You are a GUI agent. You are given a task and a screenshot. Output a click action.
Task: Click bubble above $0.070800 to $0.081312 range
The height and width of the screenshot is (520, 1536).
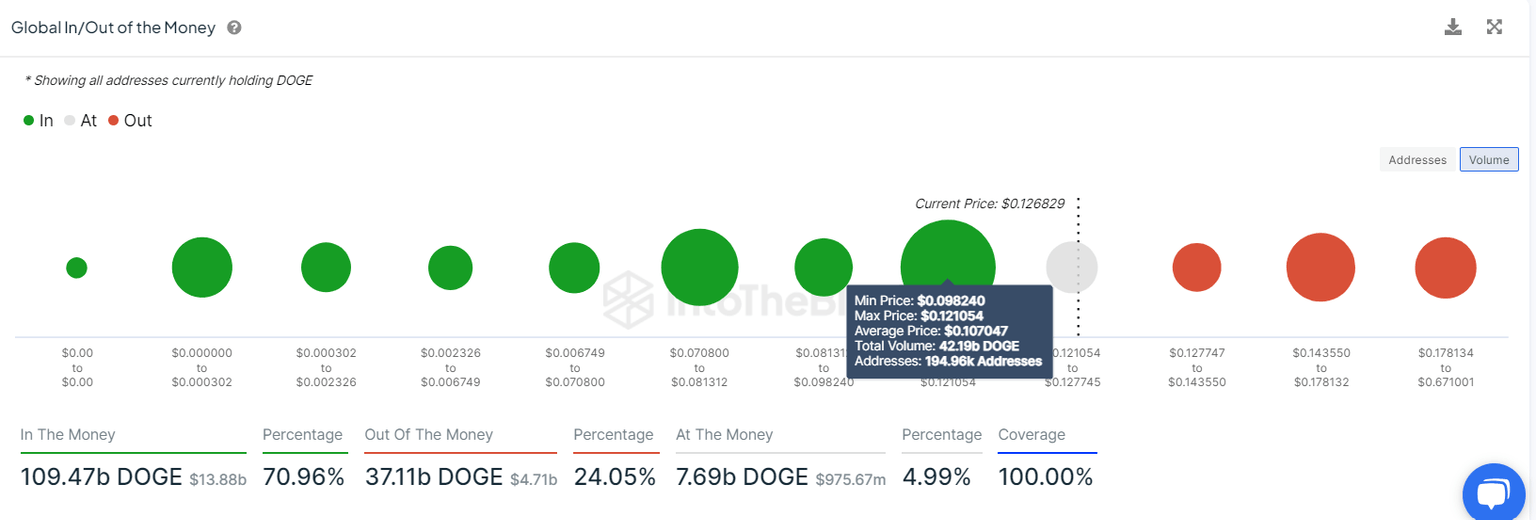(699, 268)
